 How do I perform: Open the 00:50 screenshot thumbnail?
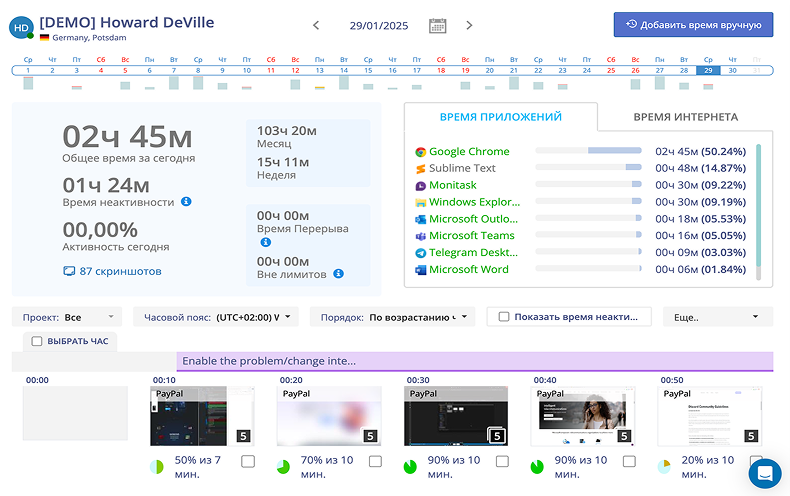(x=710, y=416)
